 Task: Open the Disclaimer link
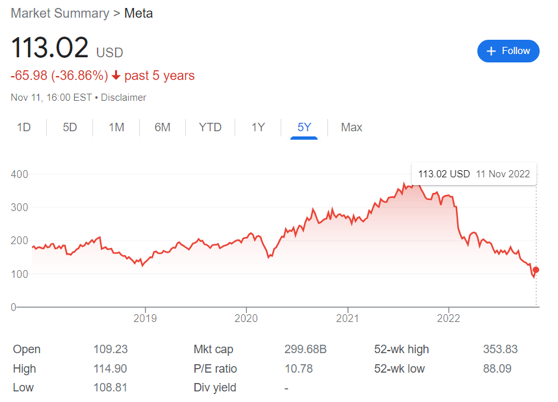[123, 97]
